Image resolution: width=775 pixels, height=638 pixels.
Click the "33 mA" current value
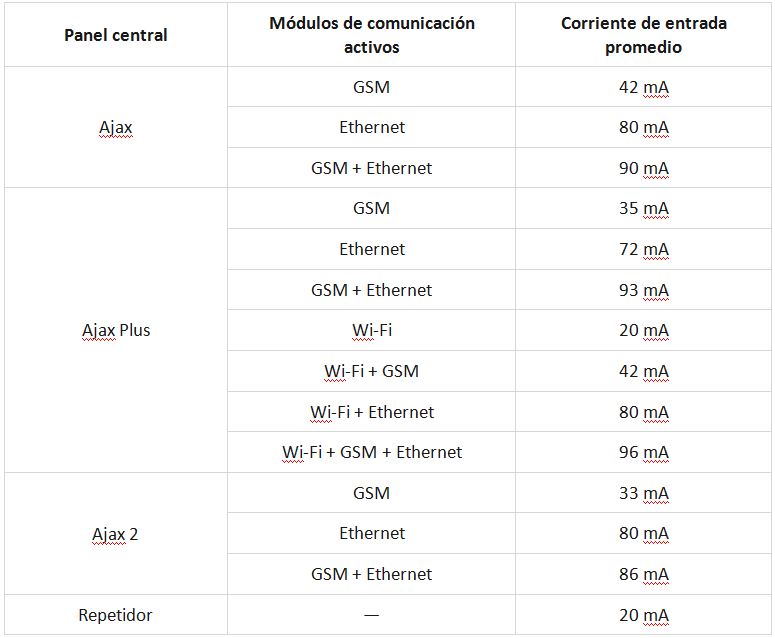tap(643, 493)
